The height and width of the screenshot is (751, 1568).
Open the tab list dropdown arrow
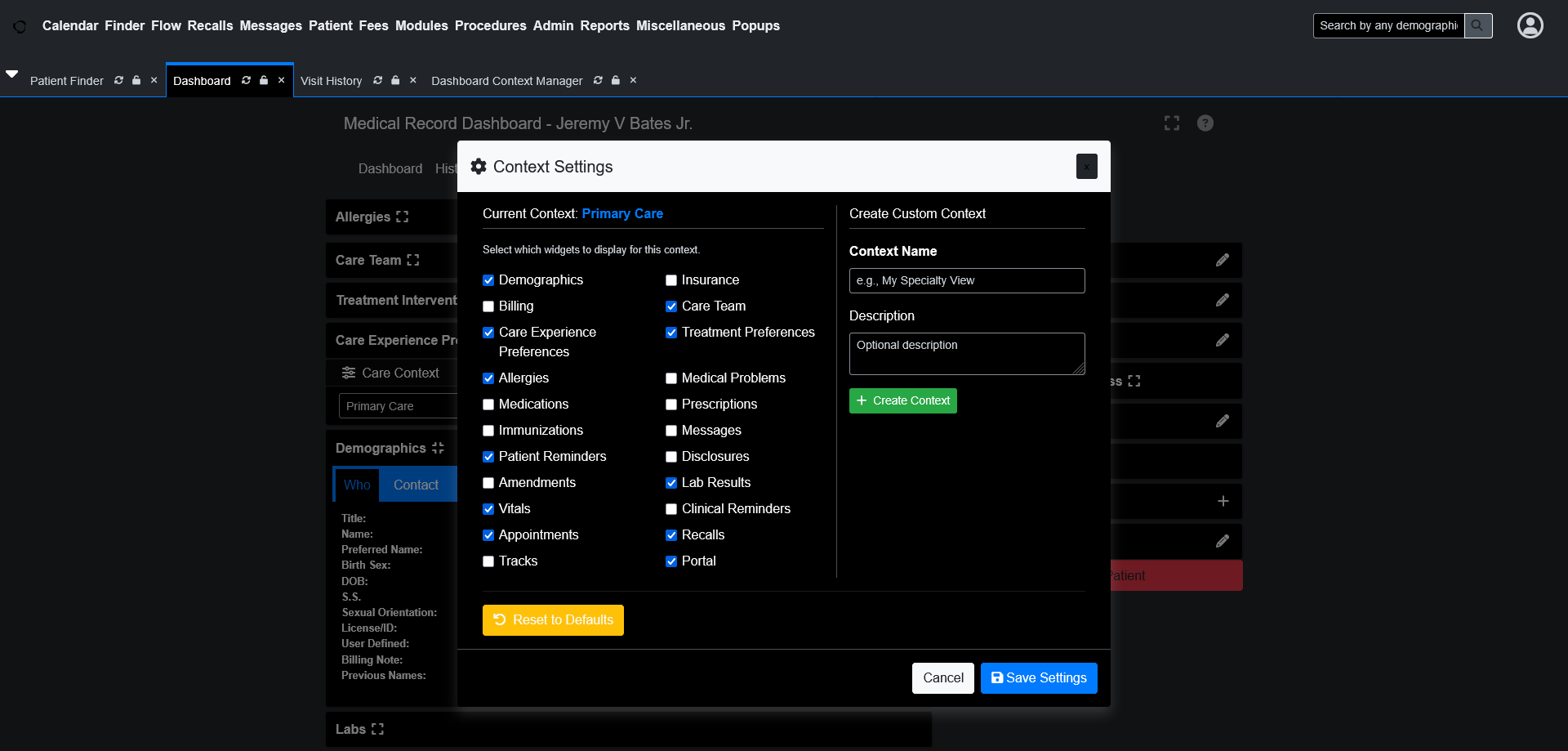point(12,74)
